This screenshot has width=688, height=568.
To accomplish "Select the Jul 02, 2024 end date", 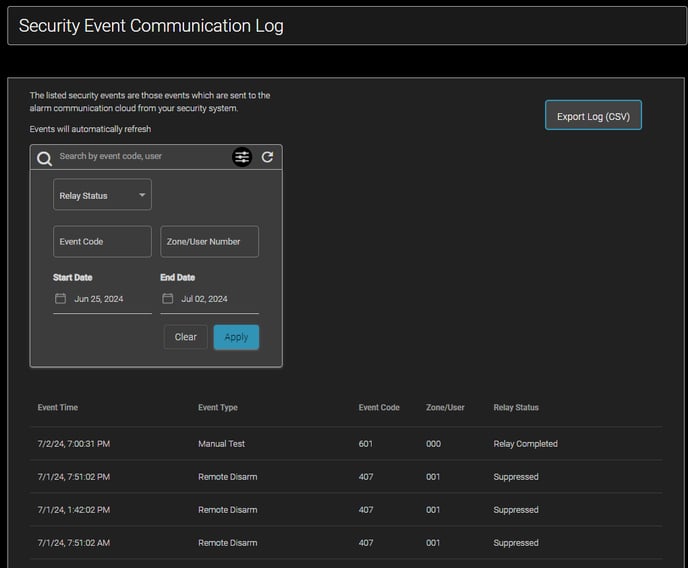I will click(204, 299).
